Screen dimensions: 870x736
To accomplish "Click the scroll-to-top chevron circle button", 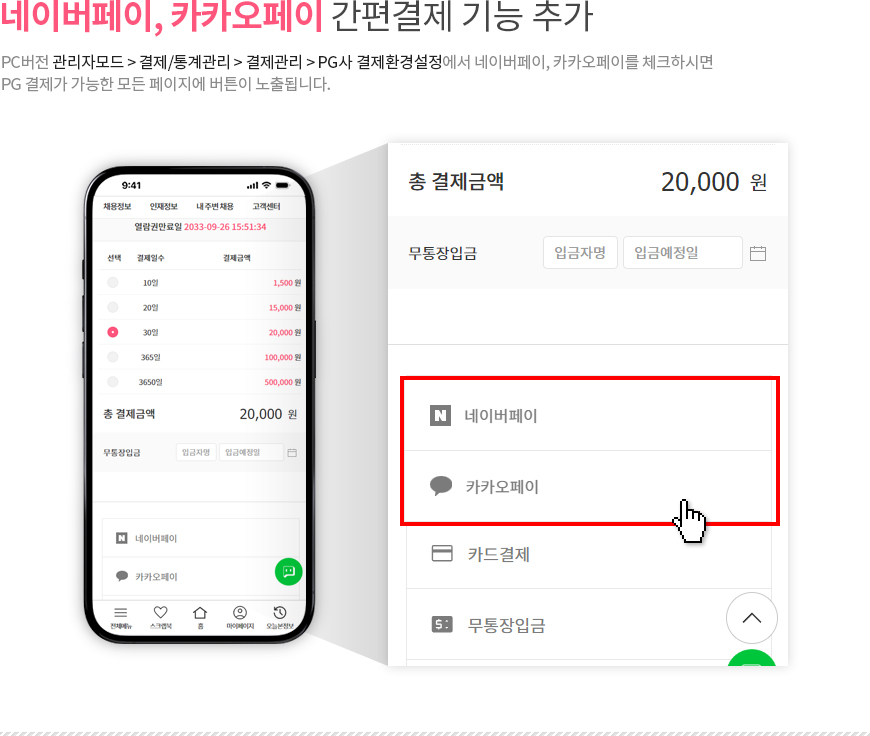I will pos(751,618).
